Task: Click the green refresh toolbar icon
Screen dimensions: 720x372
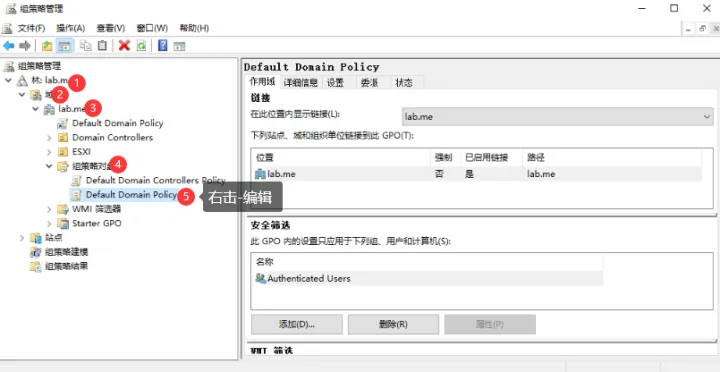Action: click(141, 45)
